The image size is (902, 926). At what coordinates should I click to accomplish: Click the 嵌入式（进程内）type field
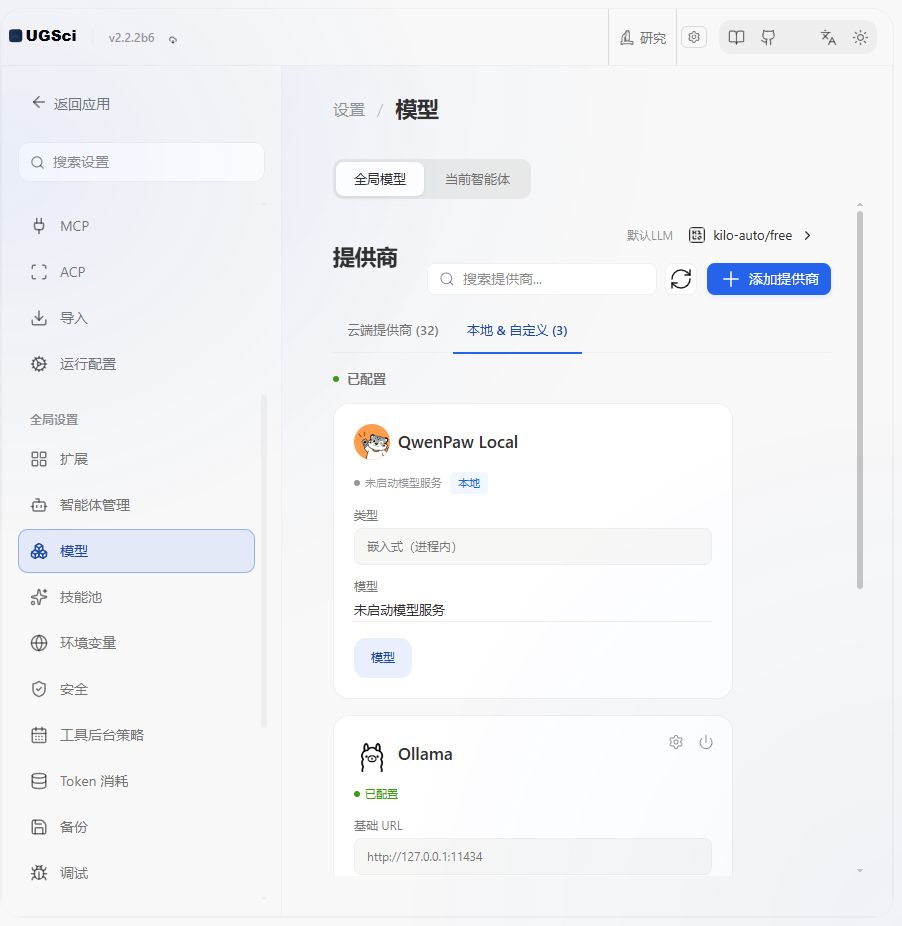533,547
